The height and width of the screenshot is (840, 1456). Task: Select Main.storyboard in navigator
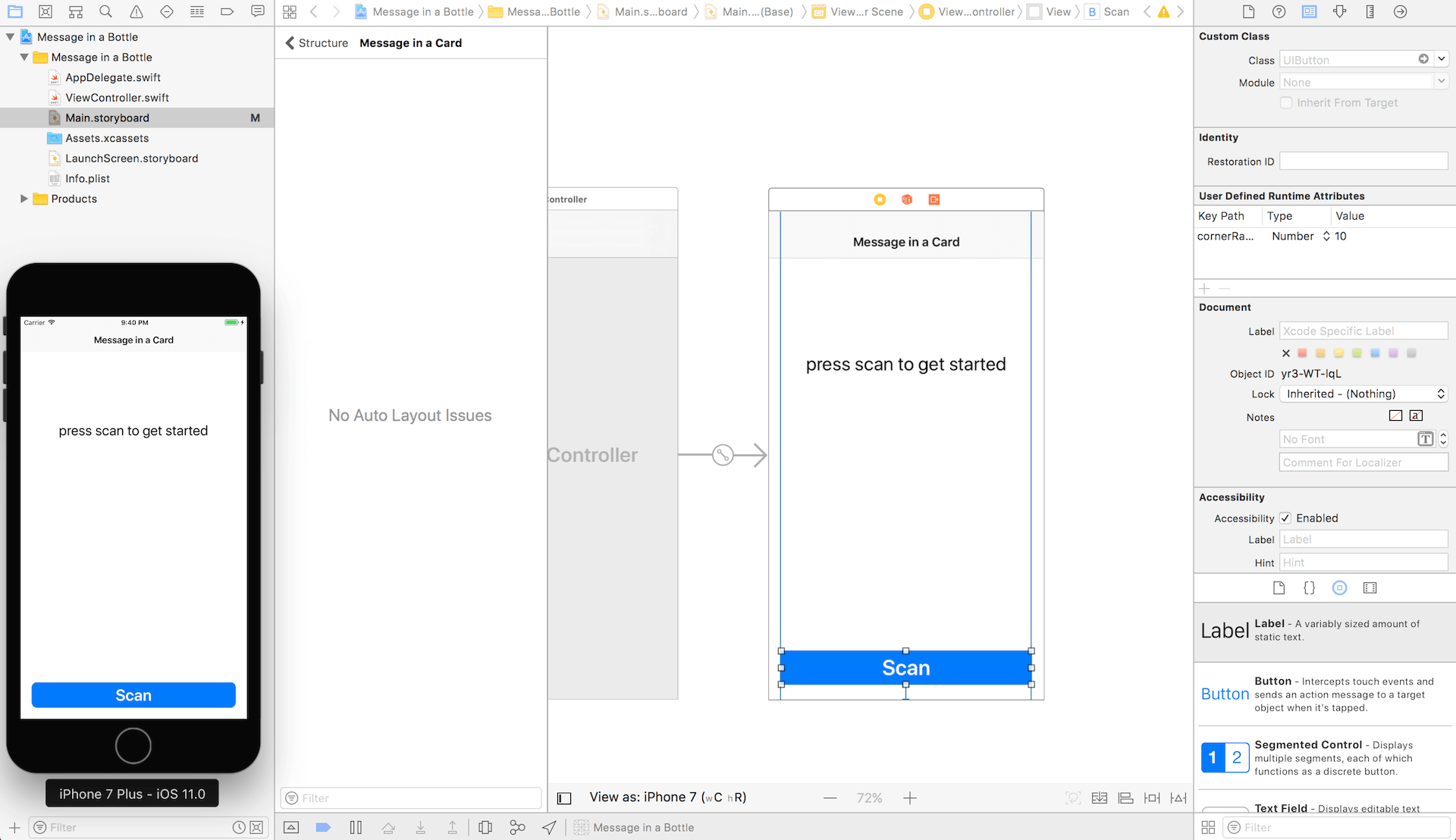coord(107,118)
